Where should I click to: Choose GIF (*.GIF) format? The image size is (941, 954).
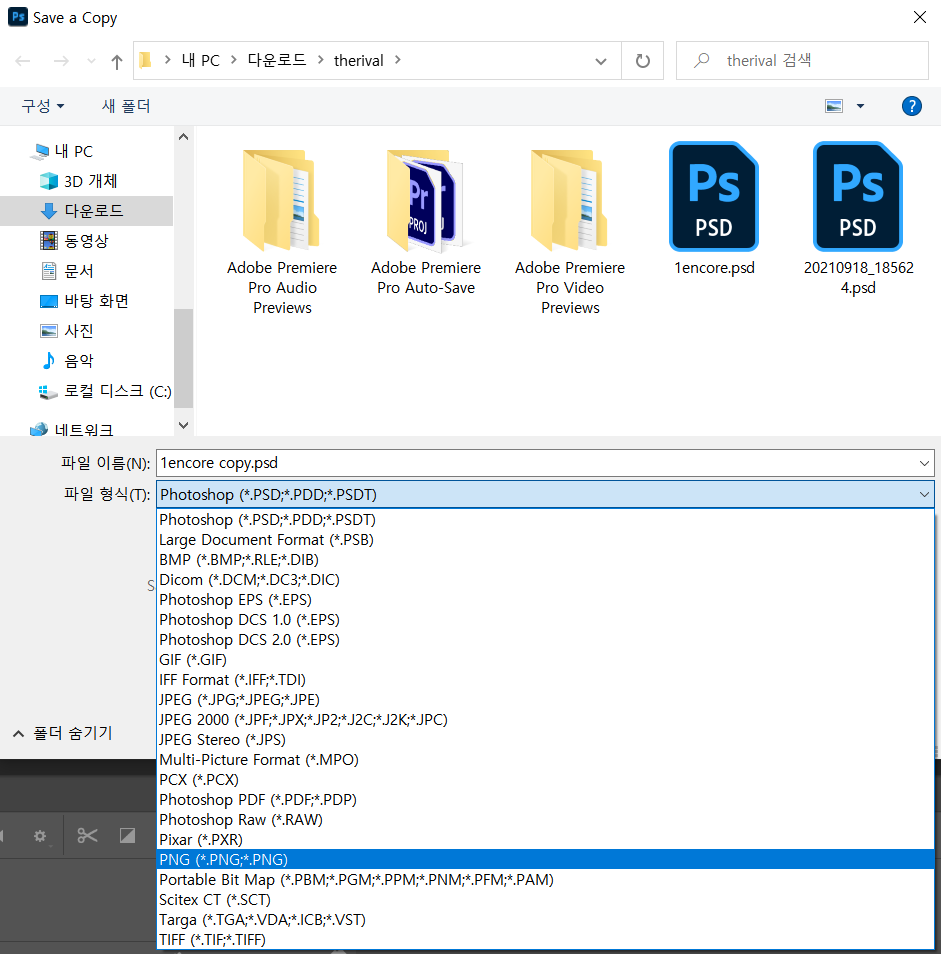point(546,660)
